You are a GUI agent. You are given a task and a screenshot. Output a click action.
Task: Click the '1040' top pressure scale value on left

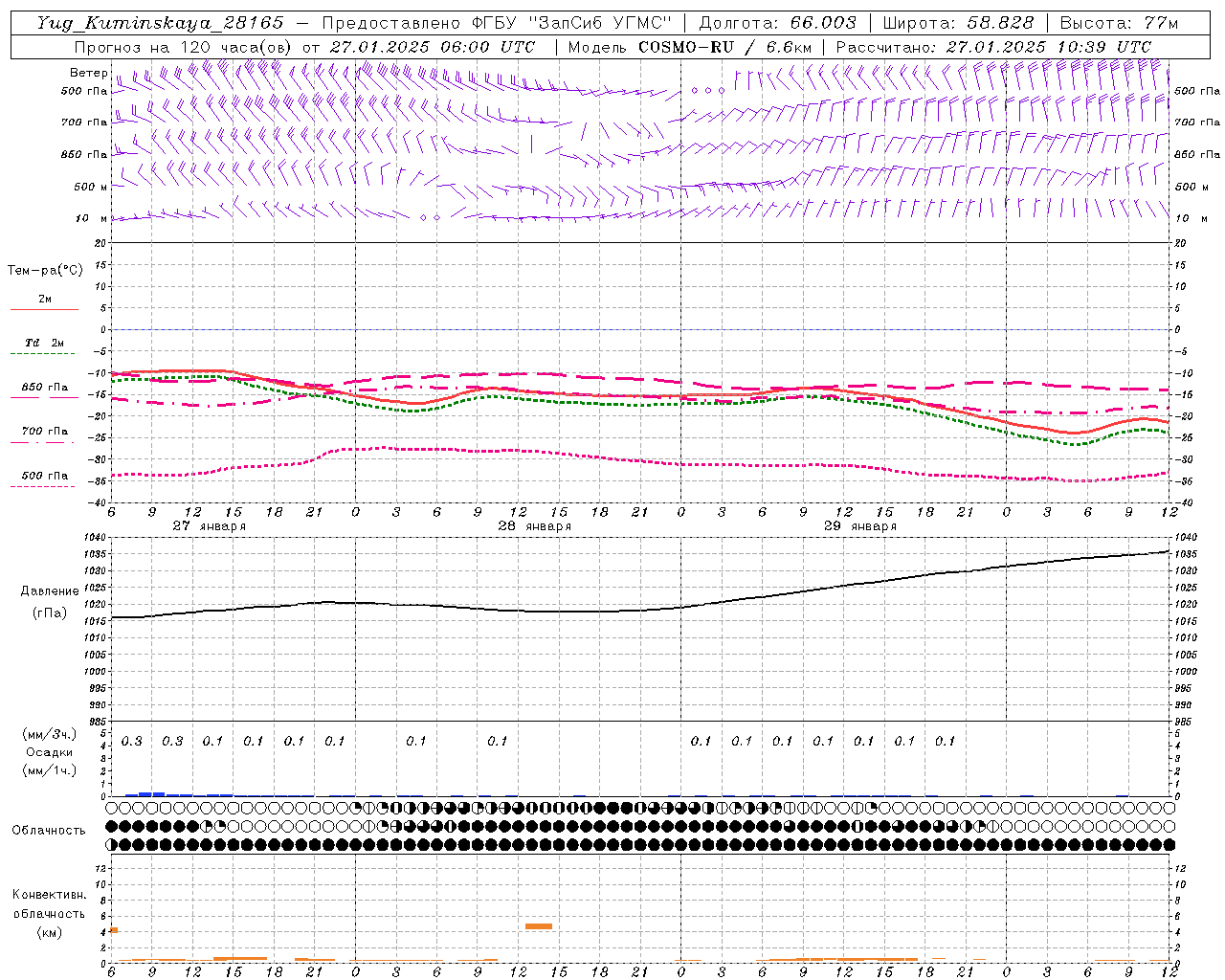(95, 537)
